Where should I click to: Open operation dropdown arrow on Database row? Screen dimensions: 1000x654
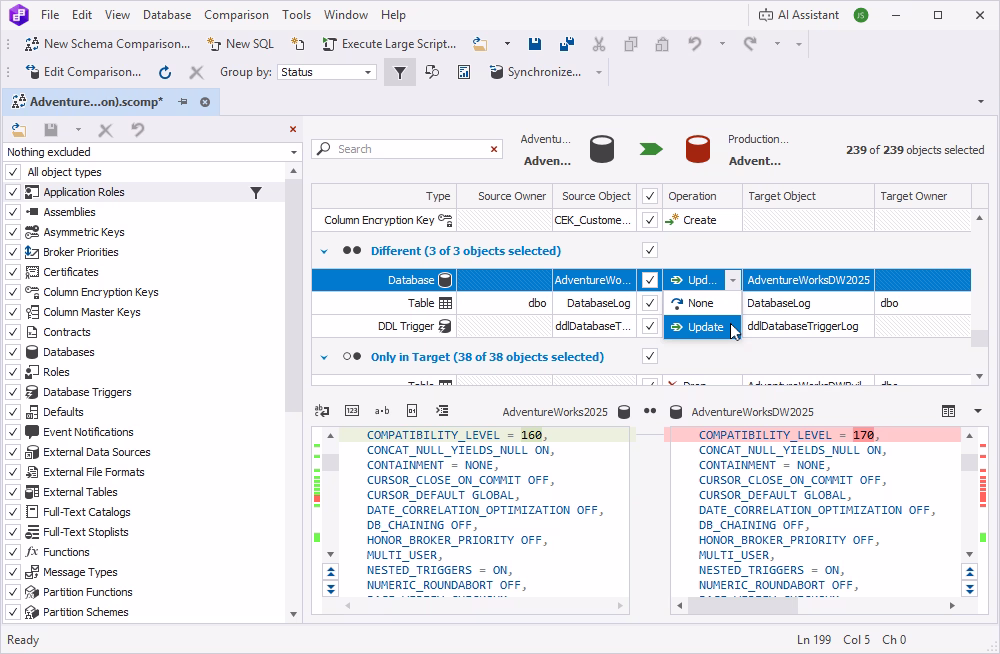(733, 280)
